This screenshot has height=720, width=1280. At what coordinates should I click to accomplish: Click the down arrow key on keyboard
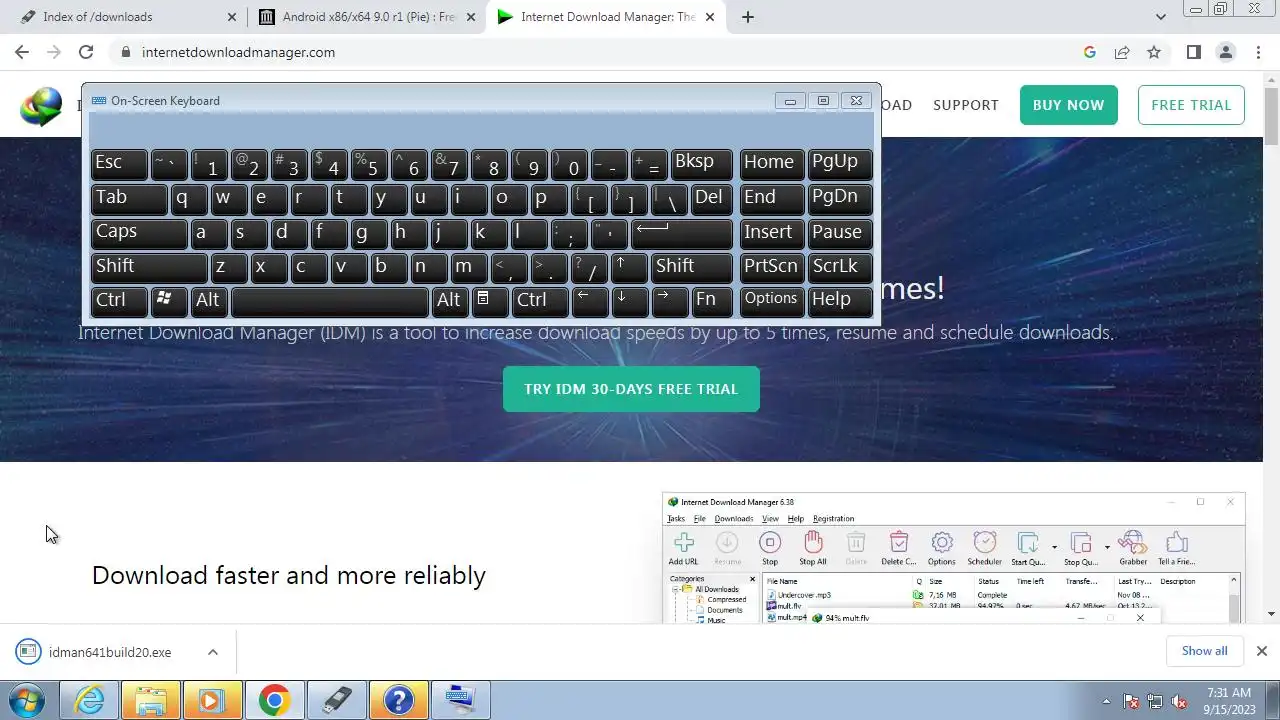click(x=630, y=300)
